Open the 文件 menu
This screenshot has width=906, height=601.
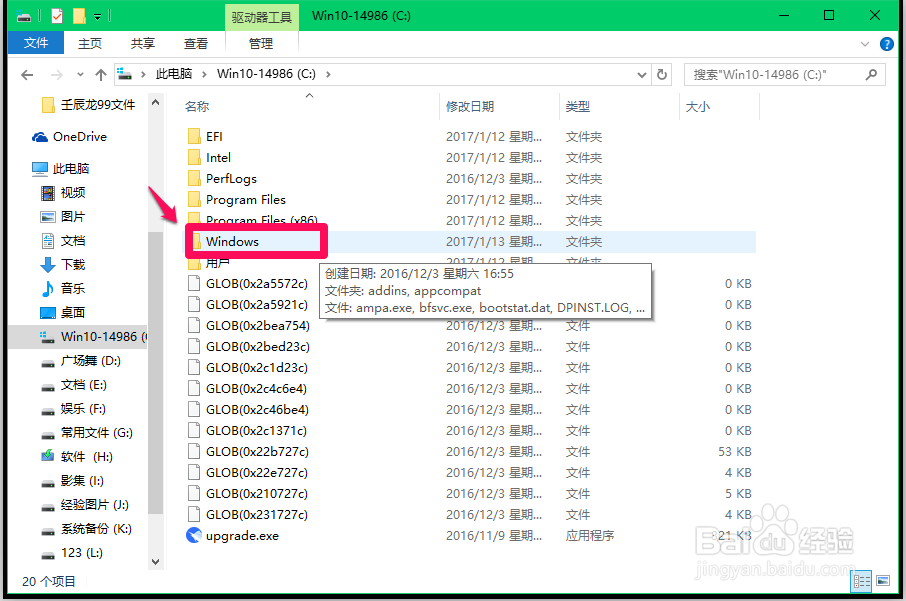point(35,43)
